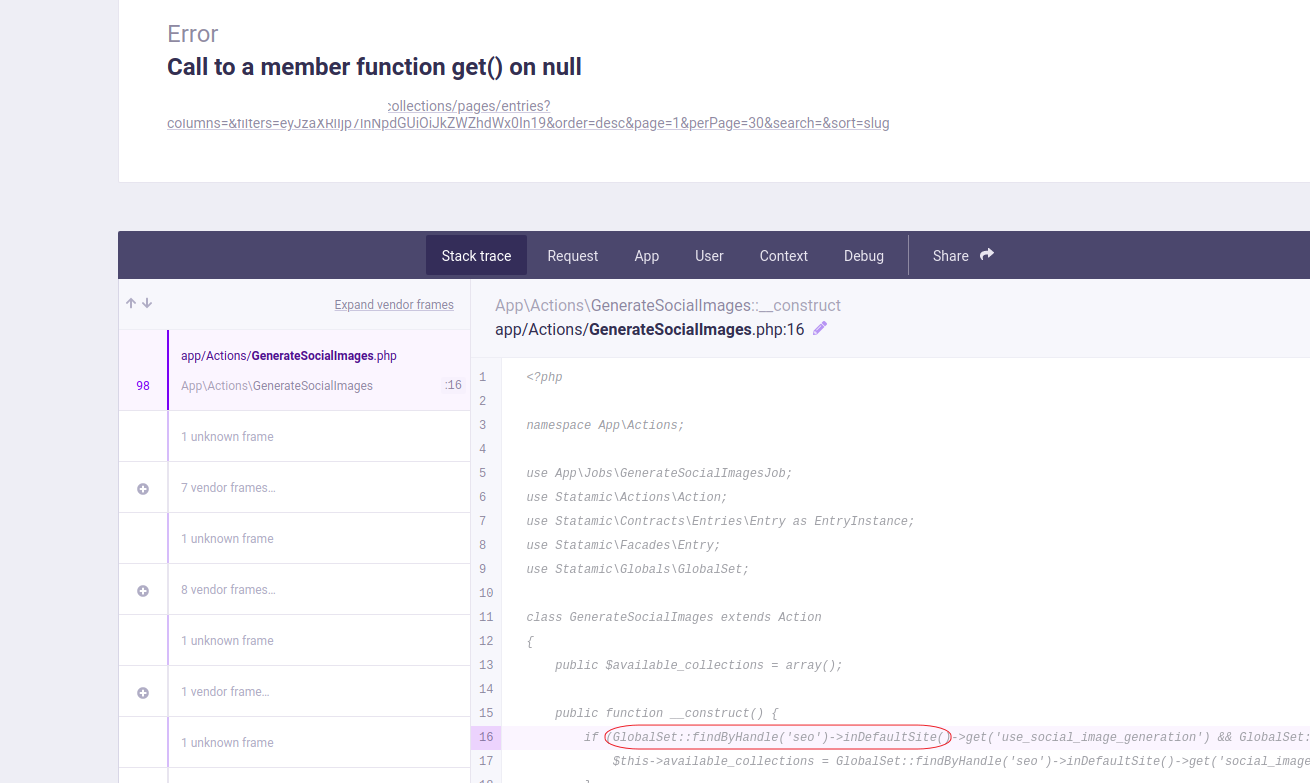
Task: Select the unknown frame below 8 vendor frames
Action: [x=294, y=640]
